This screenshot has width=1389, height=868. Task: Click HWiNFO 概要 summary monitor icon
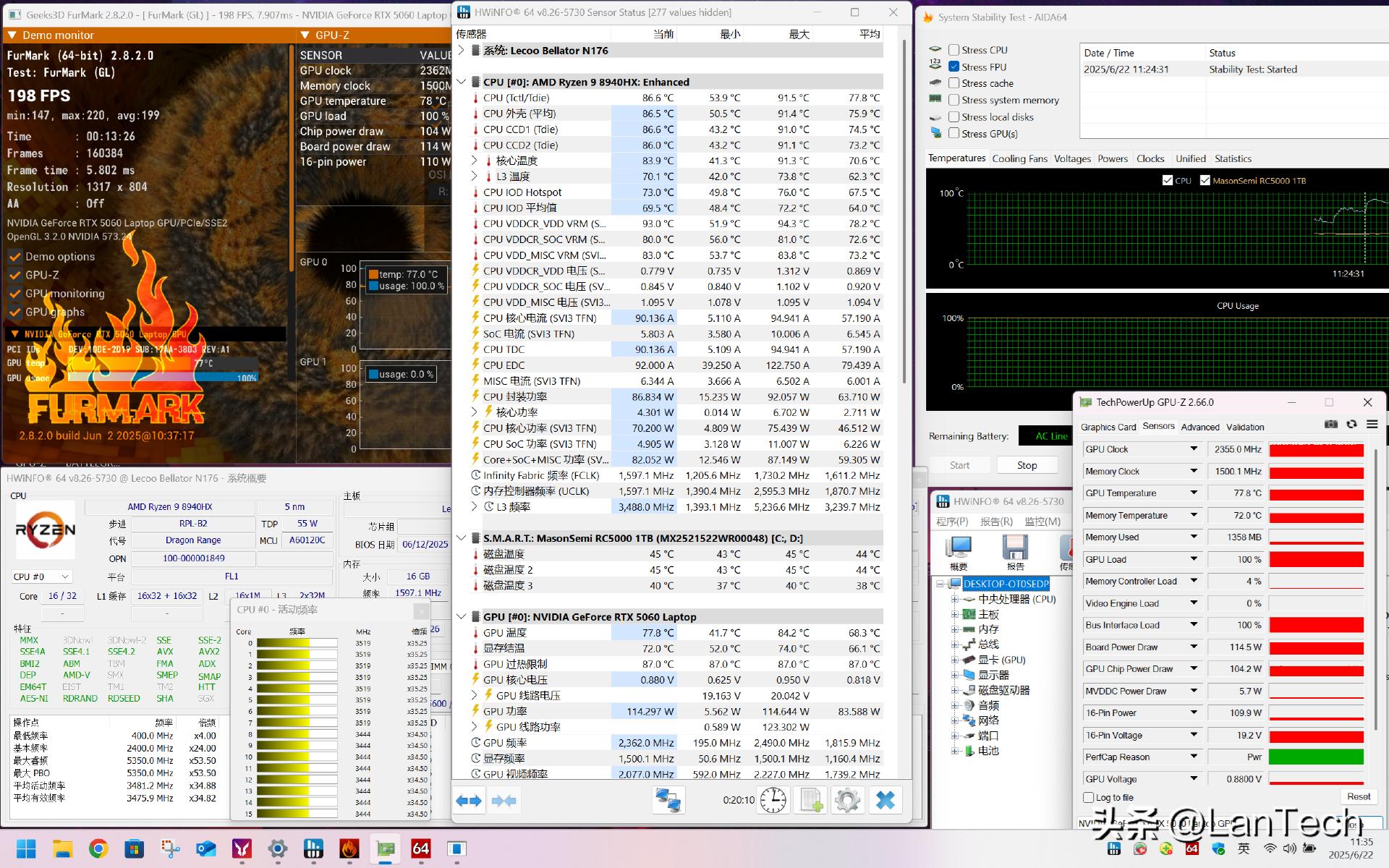click(x=959, y=553)
